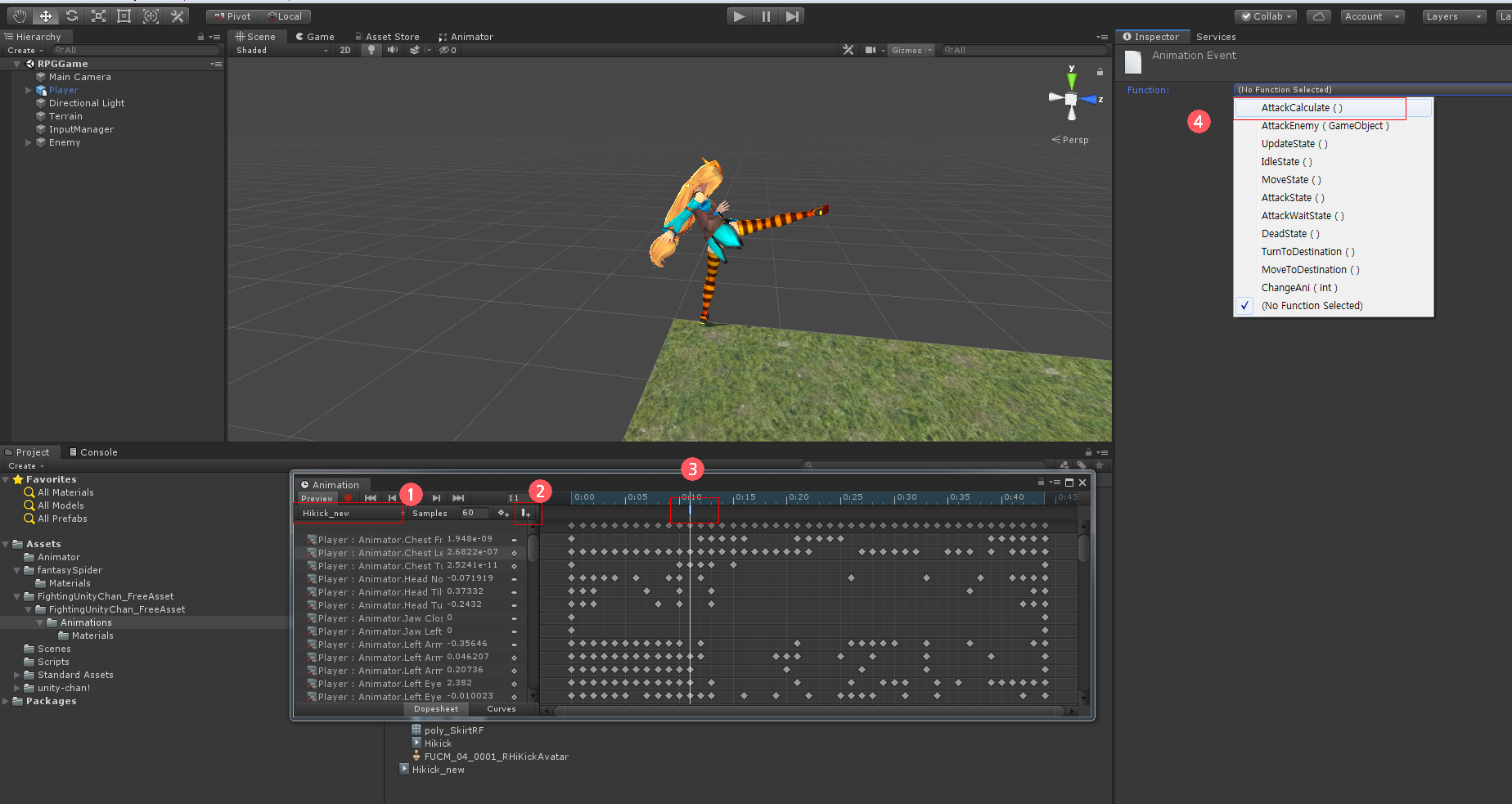
Task: Go to first keyframe of clip
Action: [370, 497]
